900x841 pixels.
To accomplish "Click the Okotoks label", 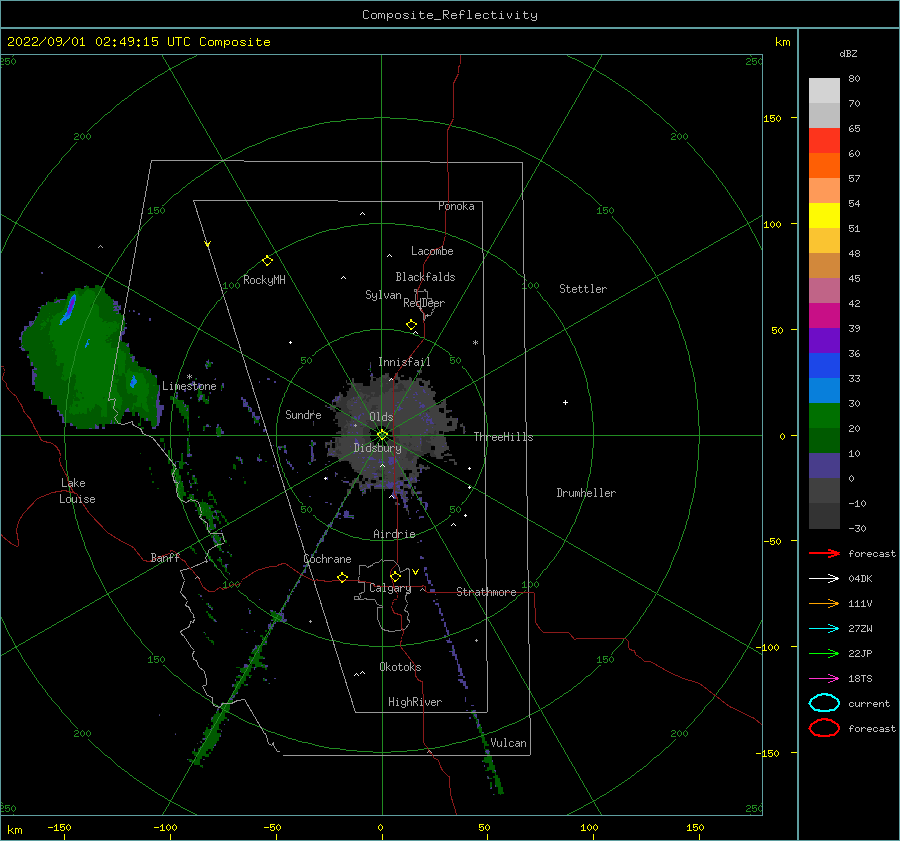I will (x=400, y=667).
